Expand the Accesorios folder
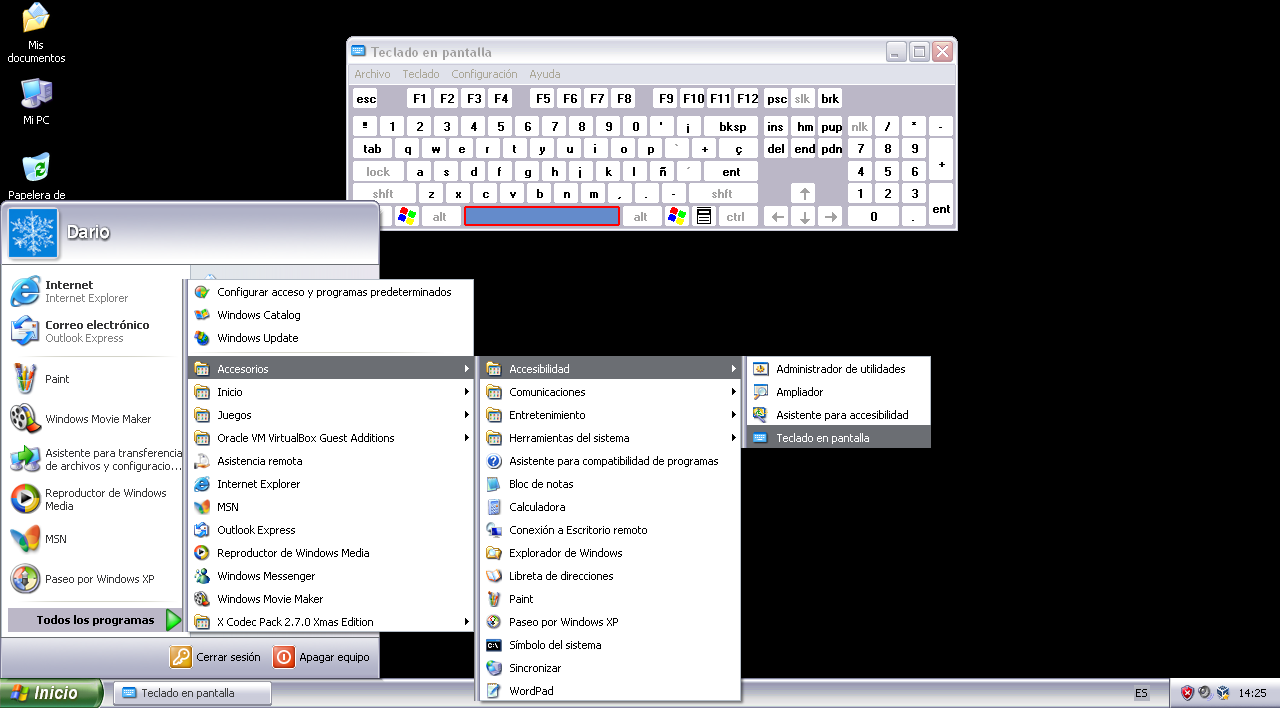Viewport: 1280px width, 708px height. [x=331, y=369]
